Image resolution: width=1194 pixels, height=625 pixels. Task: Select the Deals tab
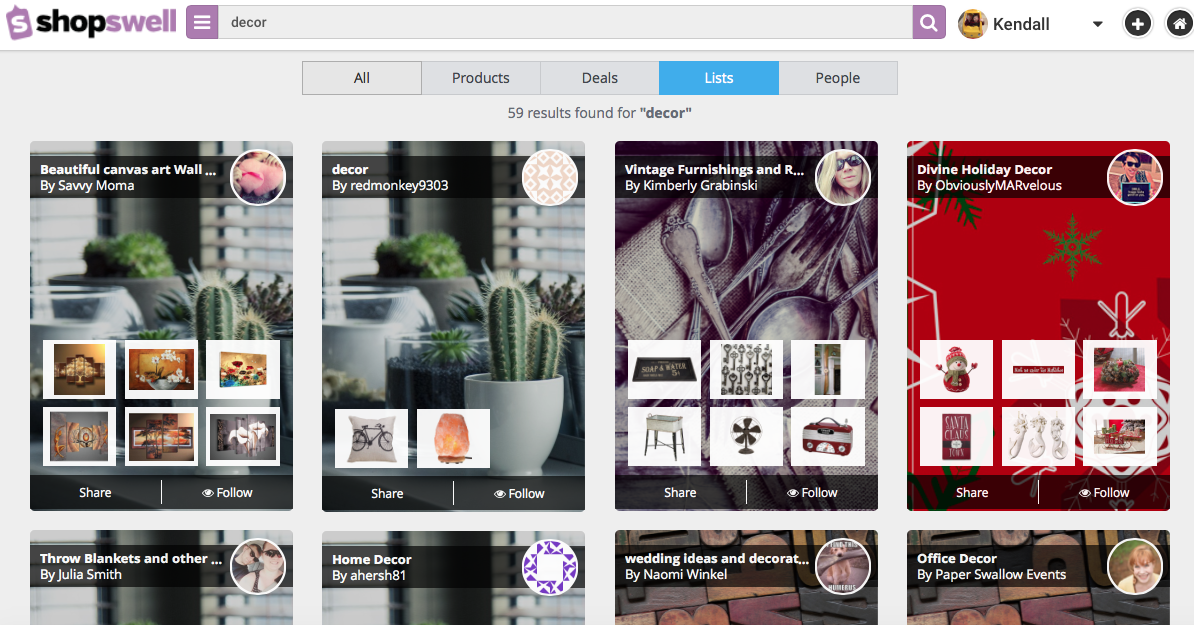coord(599,78)
